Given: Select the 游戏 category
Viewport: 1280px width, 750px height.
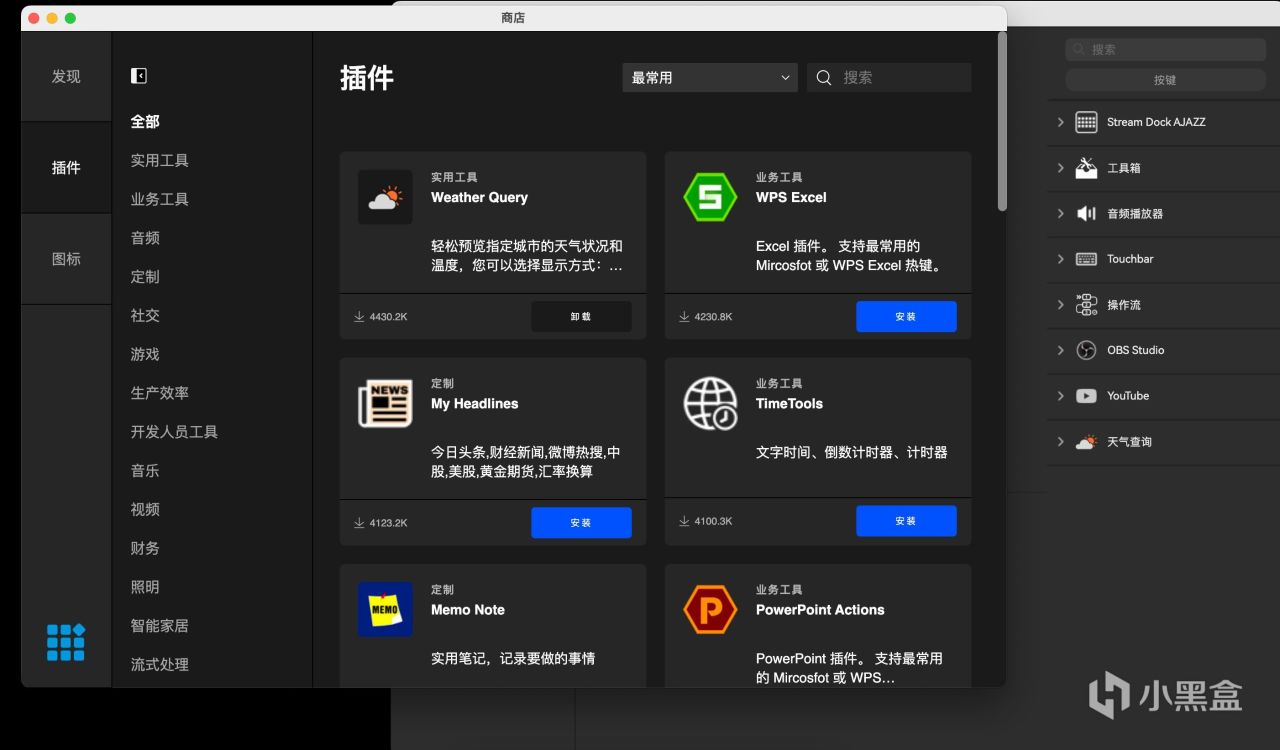Looking at the screenshot, I should pos(145,354).
